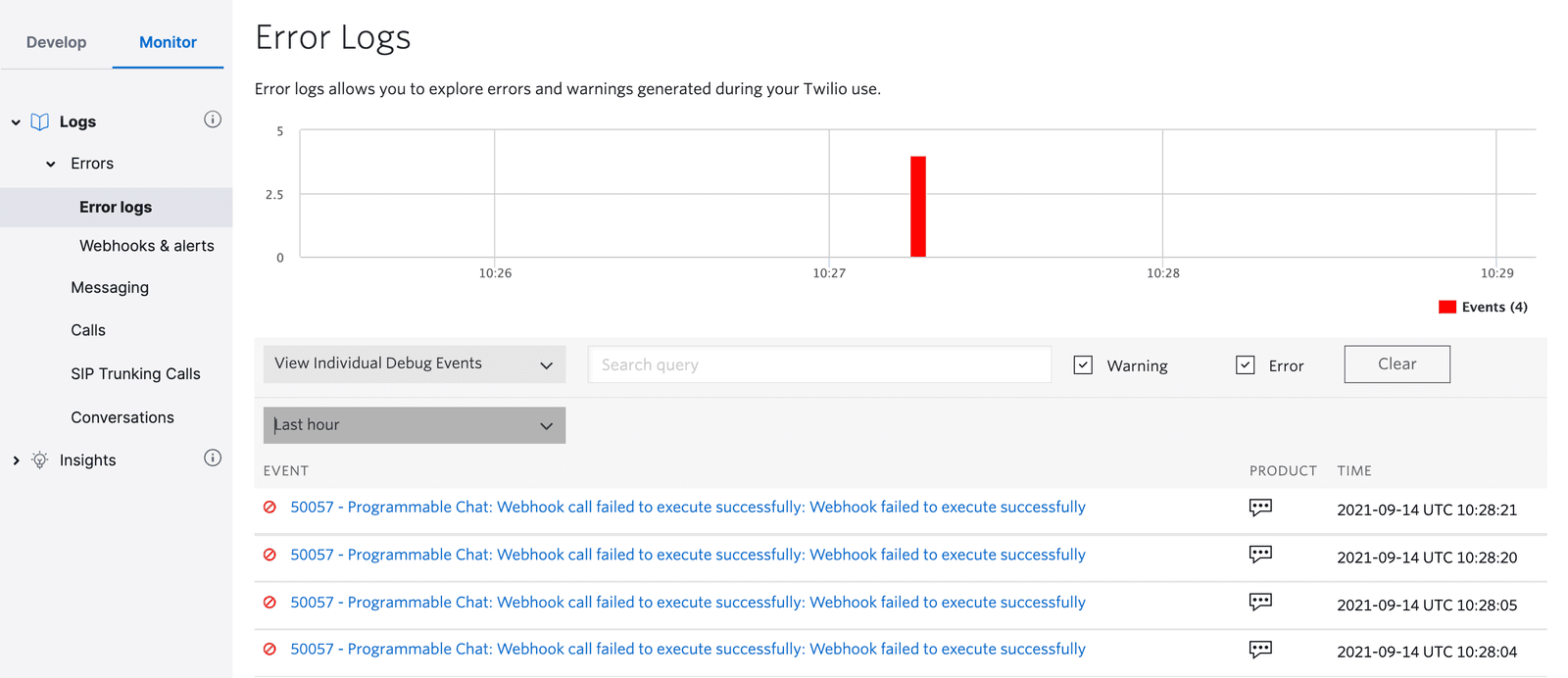1568x678 pixels.
Task: Click the error icon beside the 10:28:05 event
Action: tap(270, 602)
